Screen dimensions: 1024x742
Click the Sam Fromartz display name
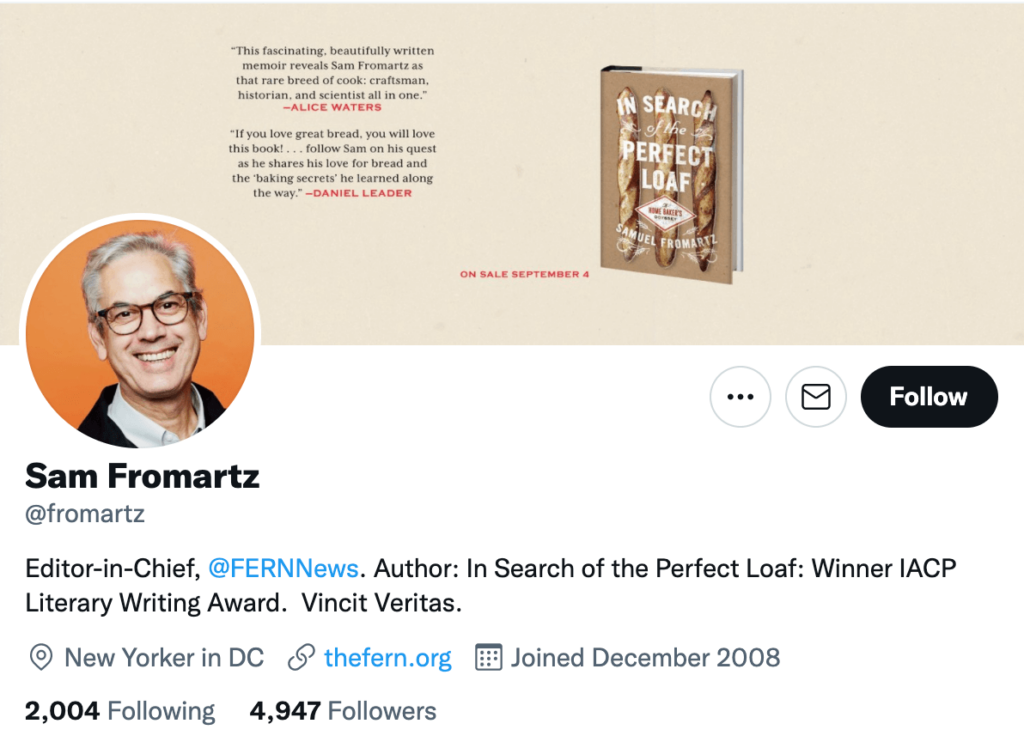[x=142, y=476]
